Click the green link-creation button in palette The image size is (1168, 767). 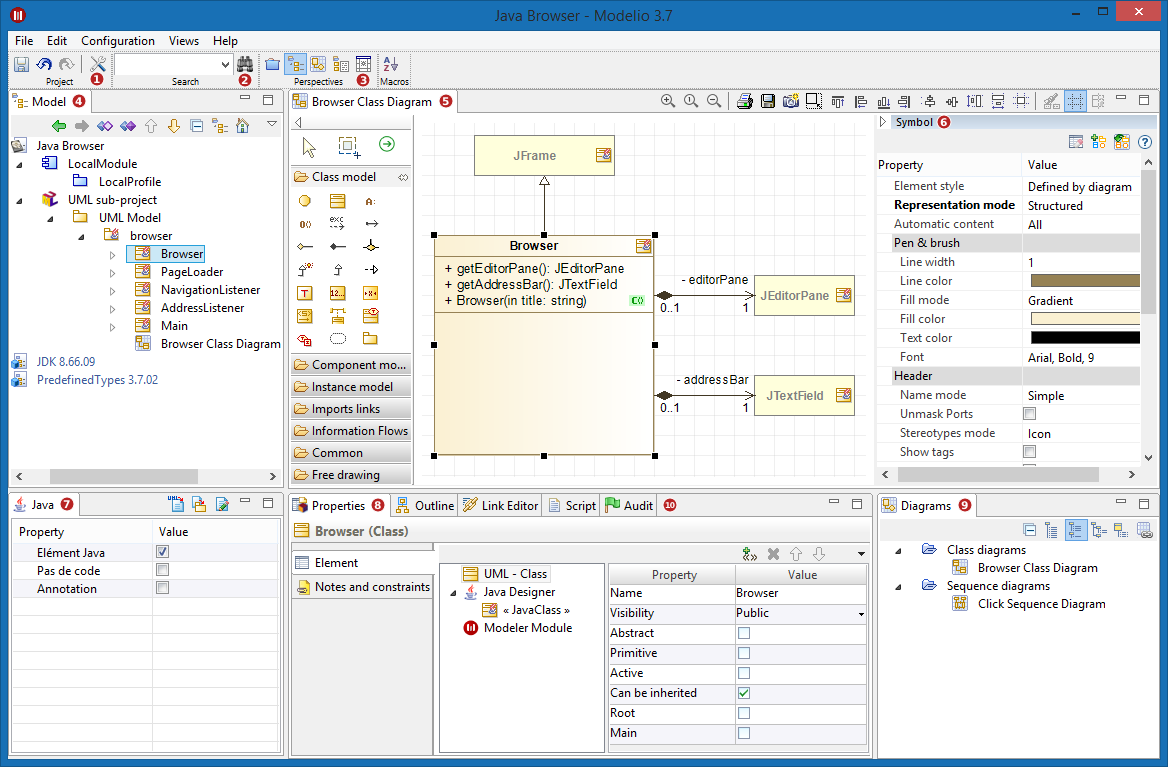coord(386,143)
